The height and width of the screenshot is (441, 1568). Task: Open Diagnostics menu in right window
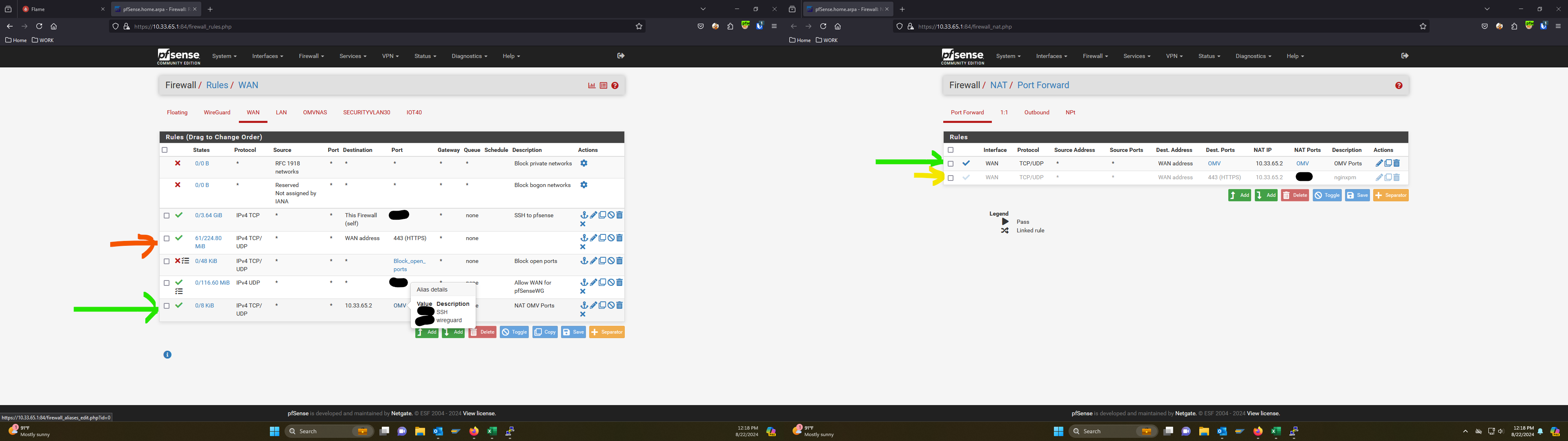(x=1253, y=56)
